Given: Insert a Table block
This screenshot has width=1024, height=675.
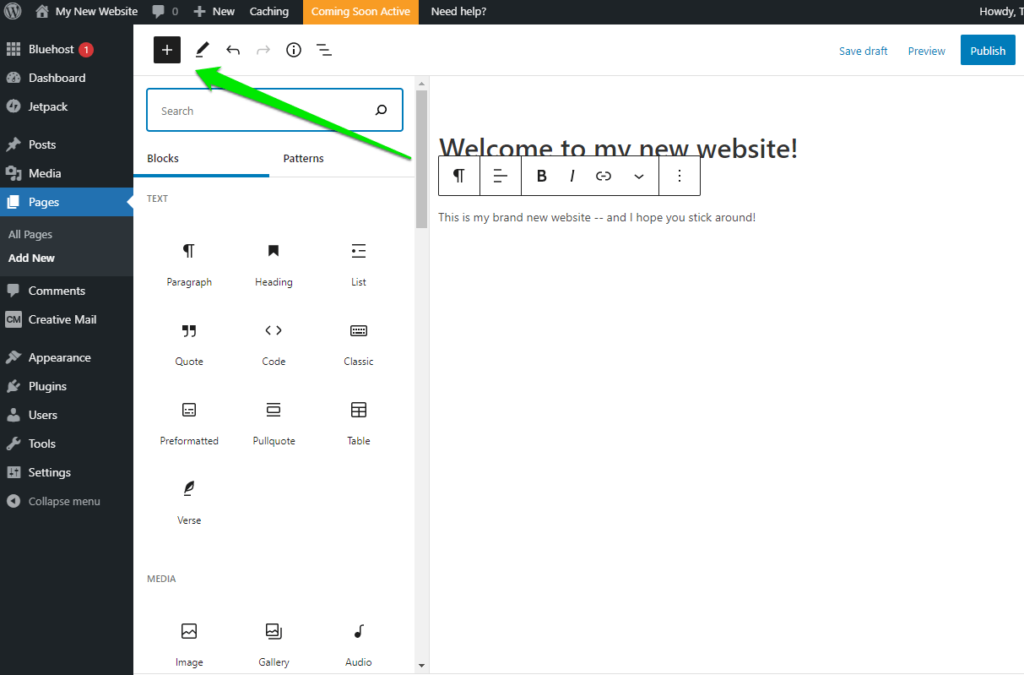Looking at the screenshot, I should point(359,424).
